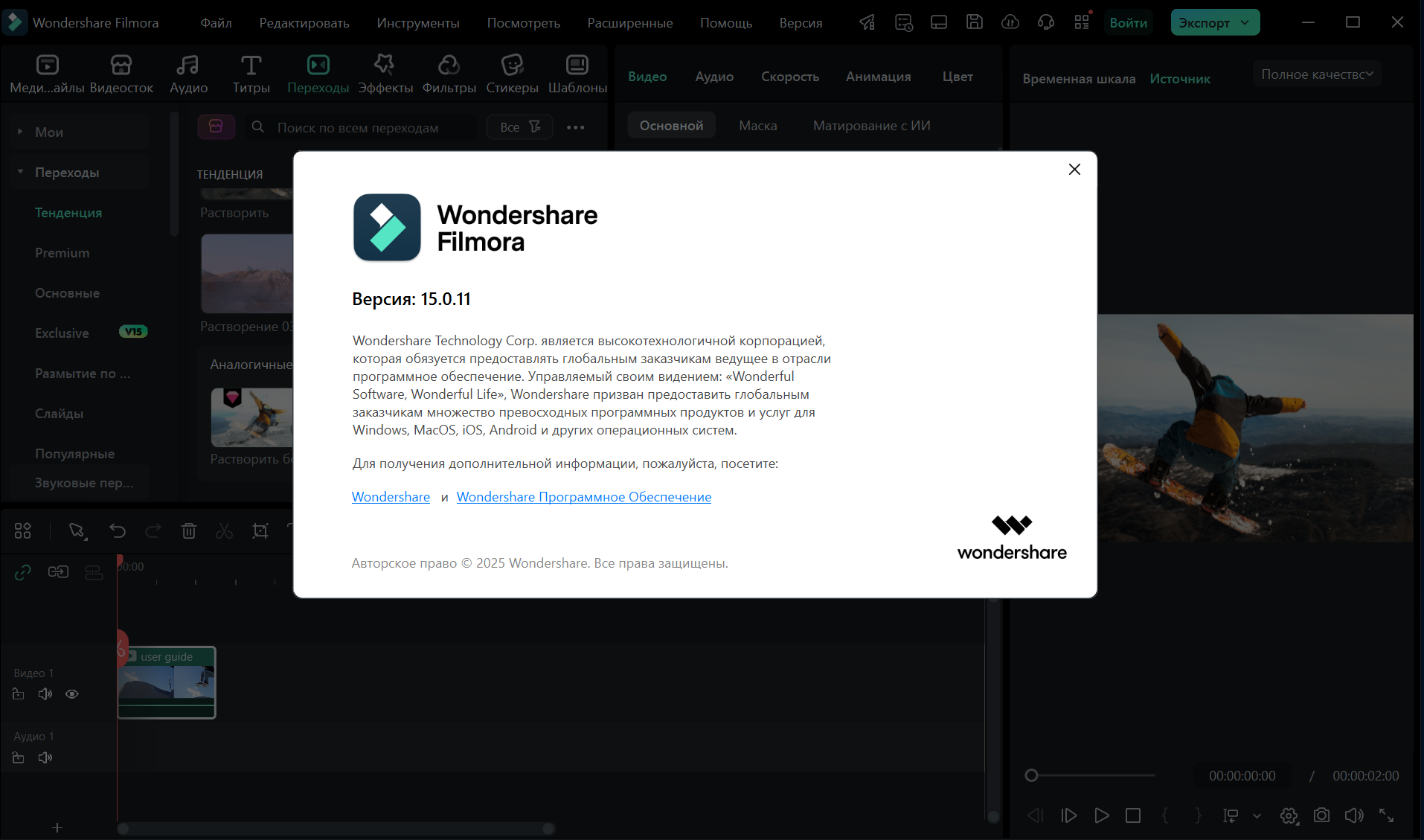This screenshot has height=840, width=1424.
Task: Select the user guide clip on timeline
Action: click(167, 682)
